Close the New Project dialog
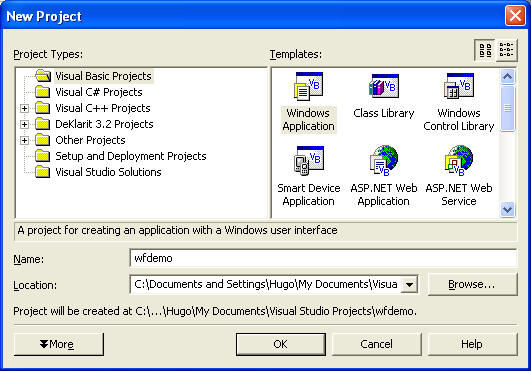 515,16
